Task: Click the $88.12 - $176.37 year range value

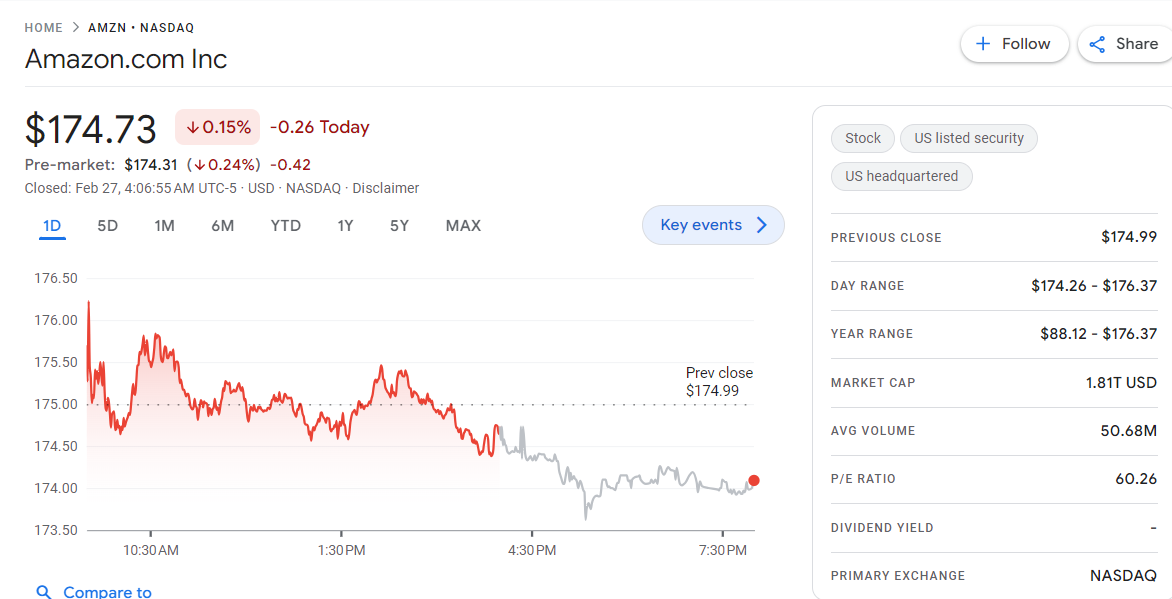Action: point(1099,334)
